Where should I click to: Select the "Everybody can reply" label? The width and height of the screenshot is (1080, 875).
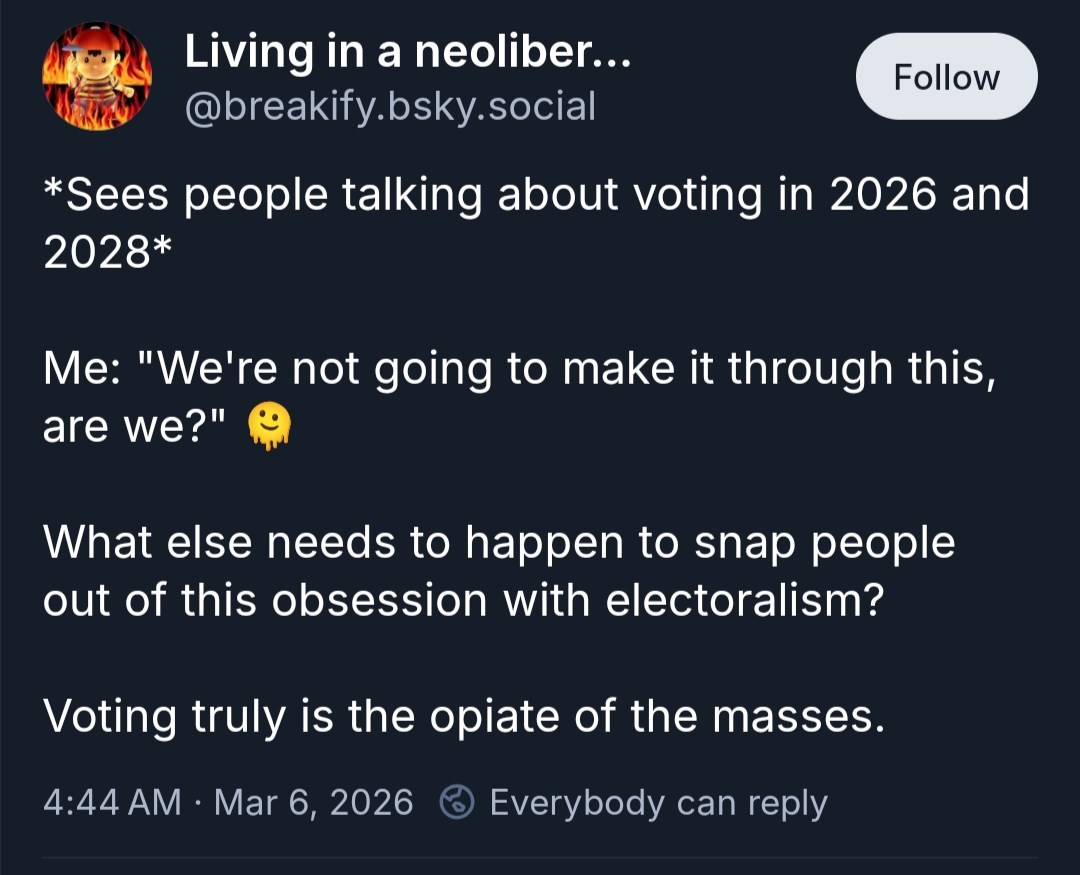(x=658, y=802)
